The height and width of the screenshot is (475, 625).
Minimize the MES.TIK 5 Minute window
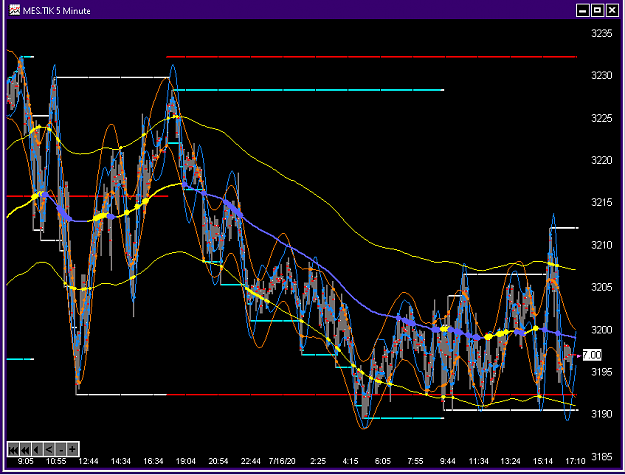(x=583, y=10)
